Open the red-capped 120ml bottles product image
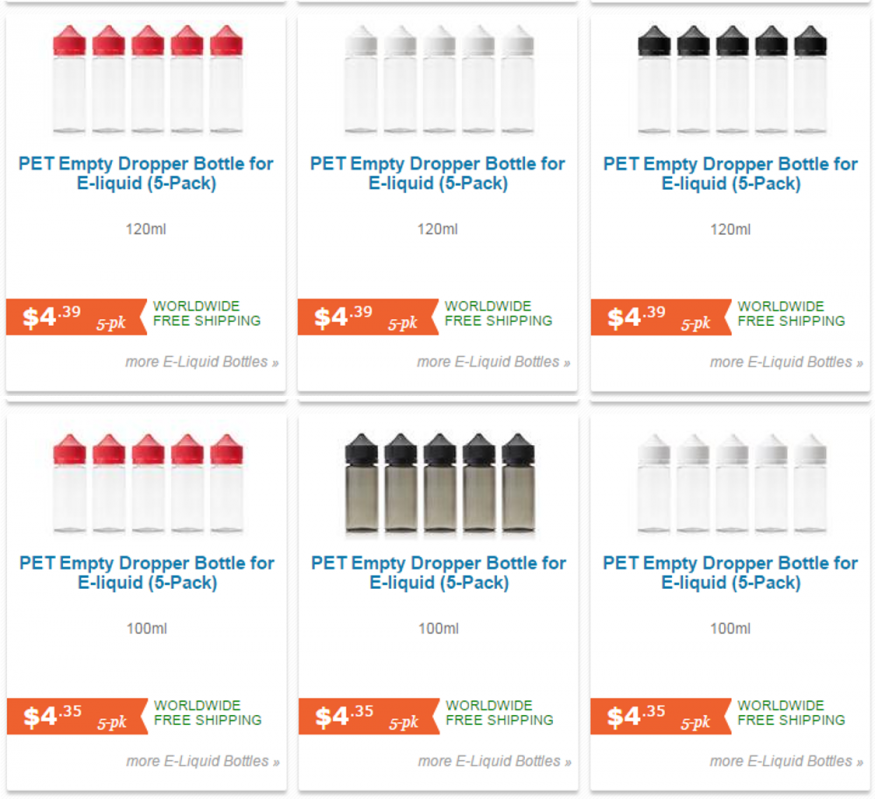Viewport: 875px width, 799px height. (146, 80)
